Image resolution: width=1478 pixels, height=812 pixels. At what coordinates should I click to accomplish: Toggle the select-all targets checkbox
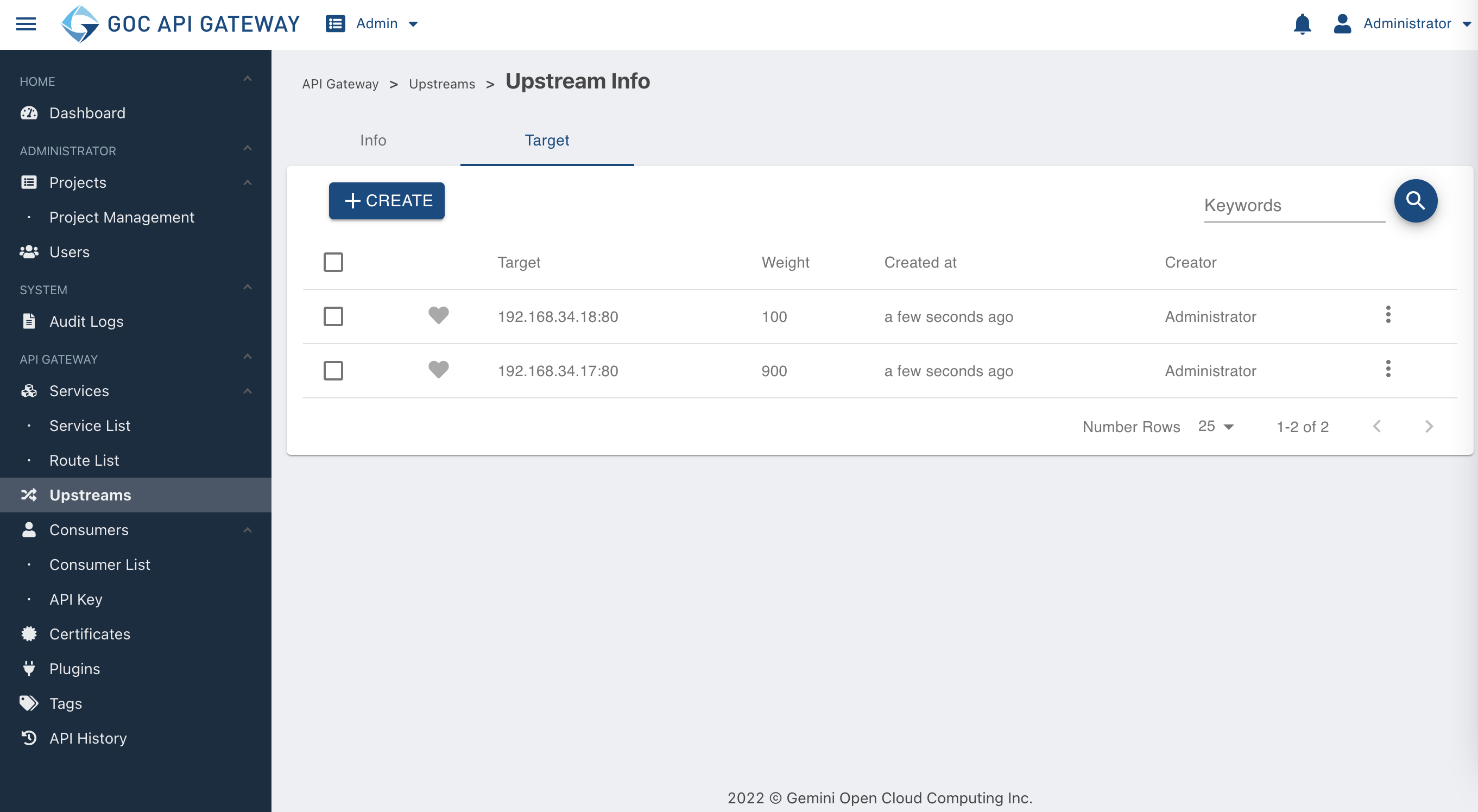(333, 262)
